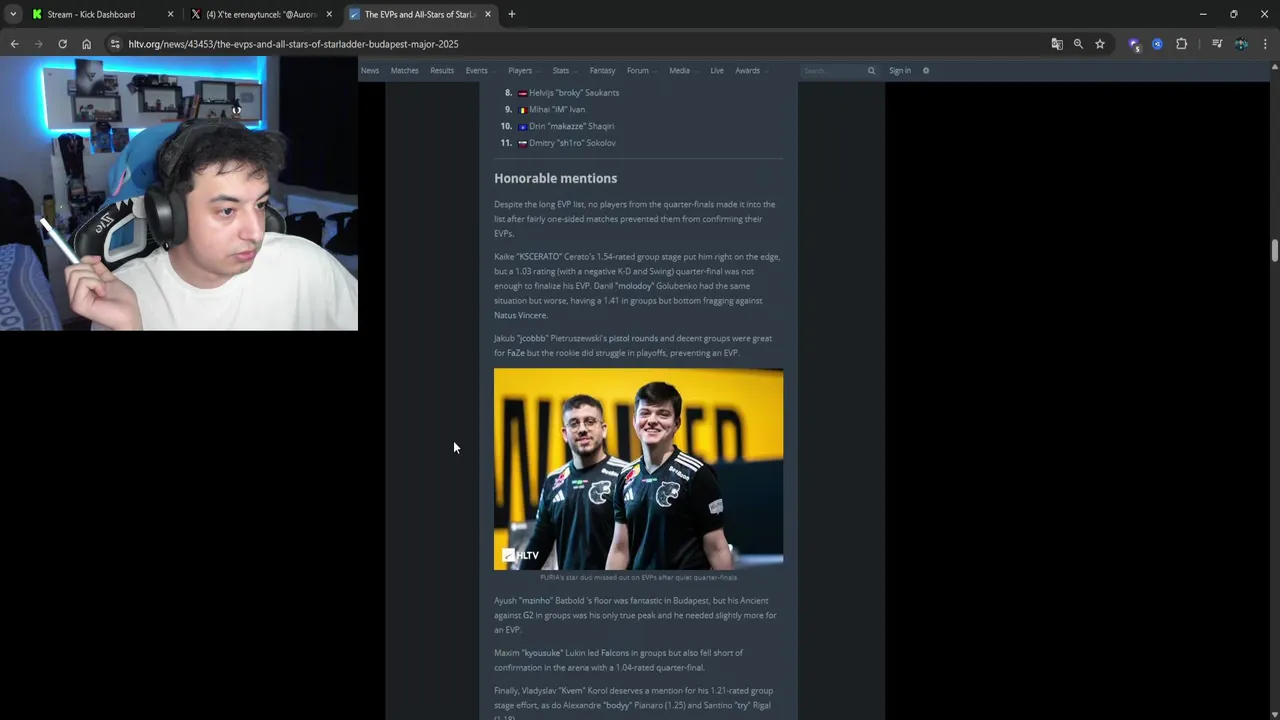Open the FURIA duo photo
Image resolution: width=1280 pixels, height=720 pixels.
pos(638,469)
